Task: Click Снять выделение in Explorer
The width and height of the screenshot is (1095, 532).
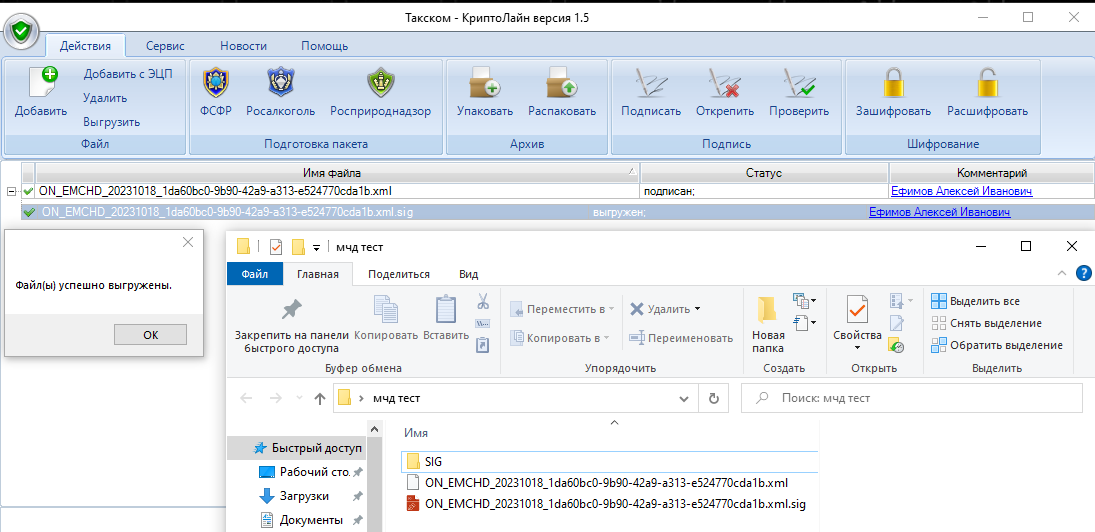Action: pos(987,323)
